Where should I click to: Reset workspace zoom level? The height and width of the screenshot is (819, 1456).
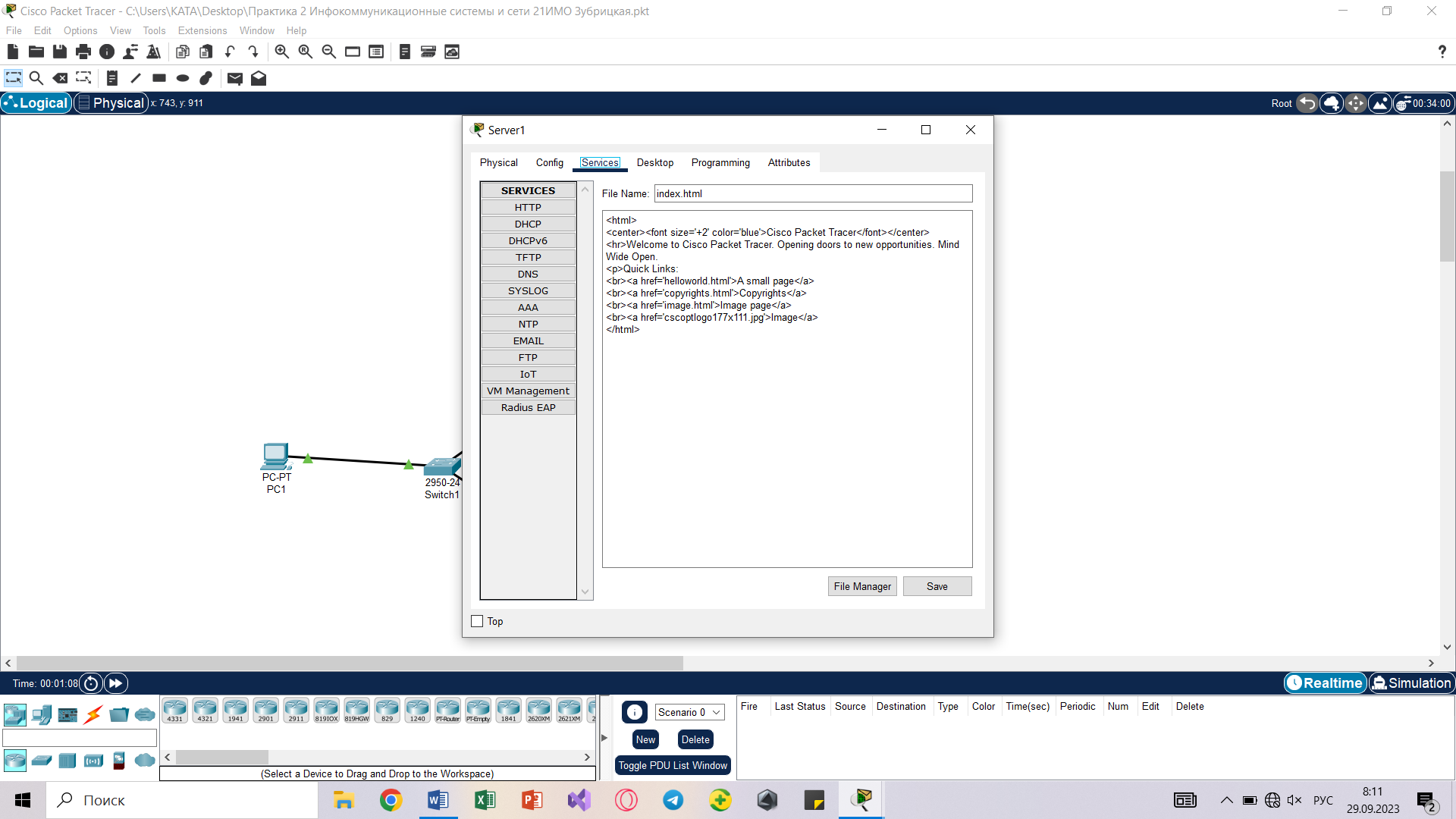tap(306, 52)
